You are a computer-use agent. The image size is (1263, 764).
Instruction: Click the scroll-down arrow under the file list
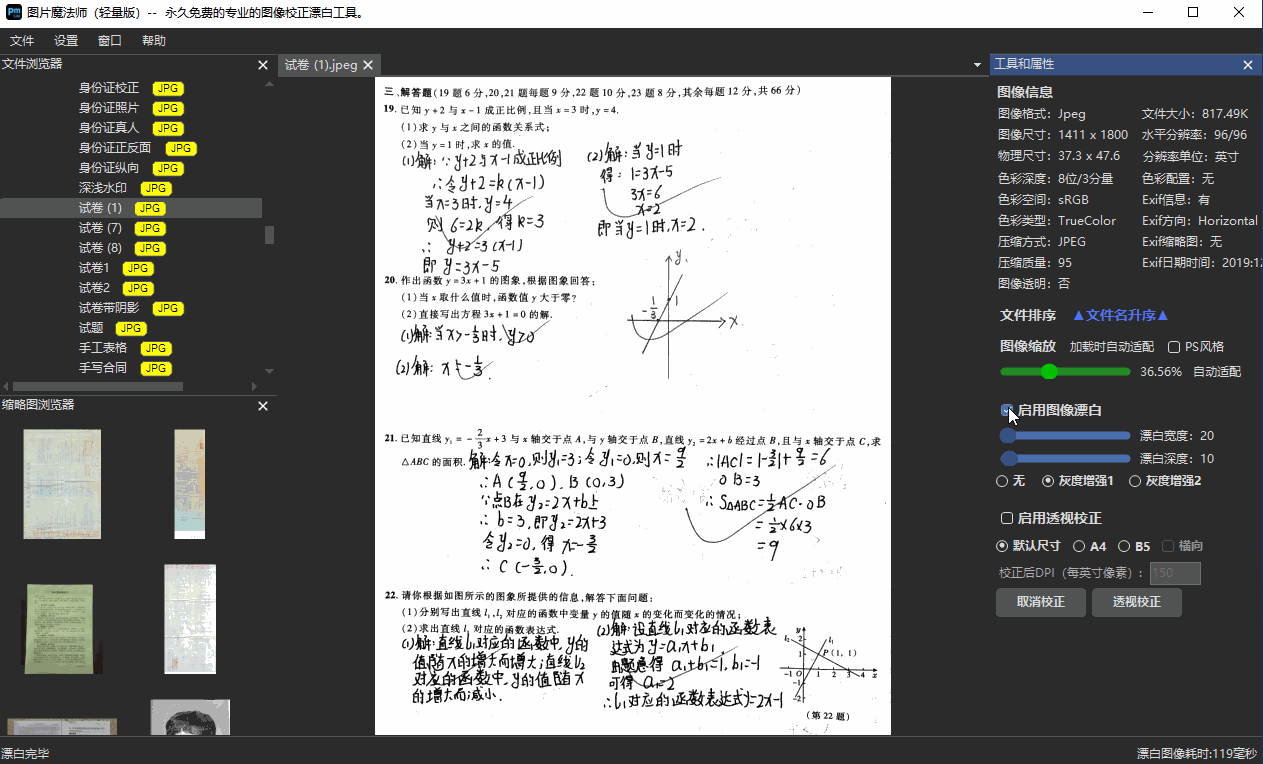(x=268, y=370)
